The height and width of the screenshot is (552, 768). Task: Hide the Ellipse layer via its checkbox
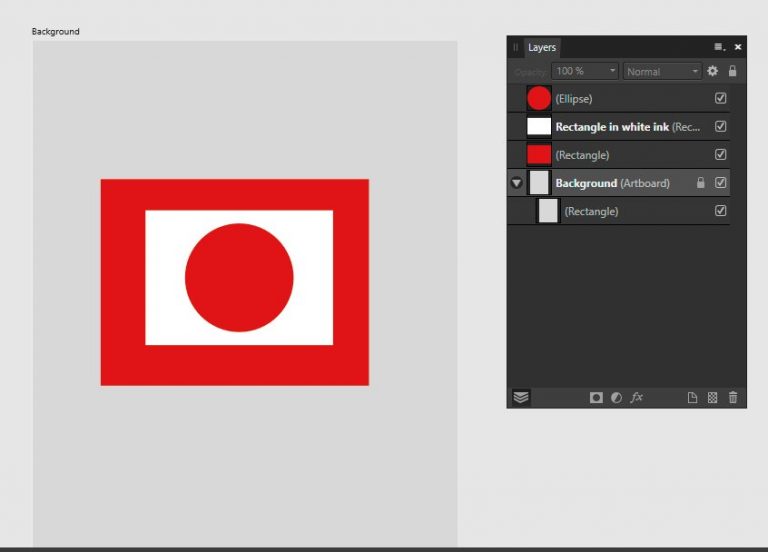pyautogui.click(x=720, y=99)
